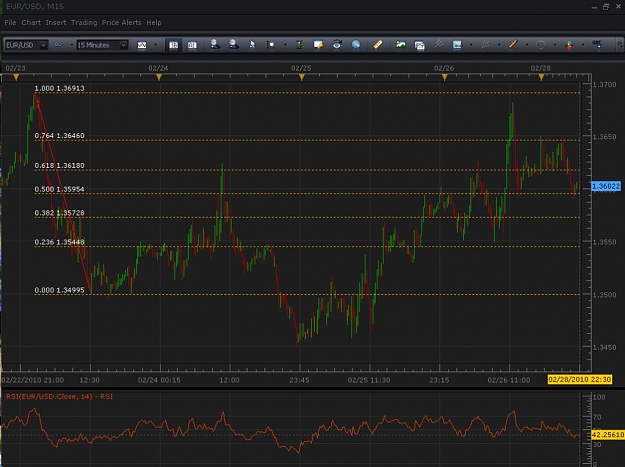Open the Help menu
This screenshot has height=467, width=625.
154,23
